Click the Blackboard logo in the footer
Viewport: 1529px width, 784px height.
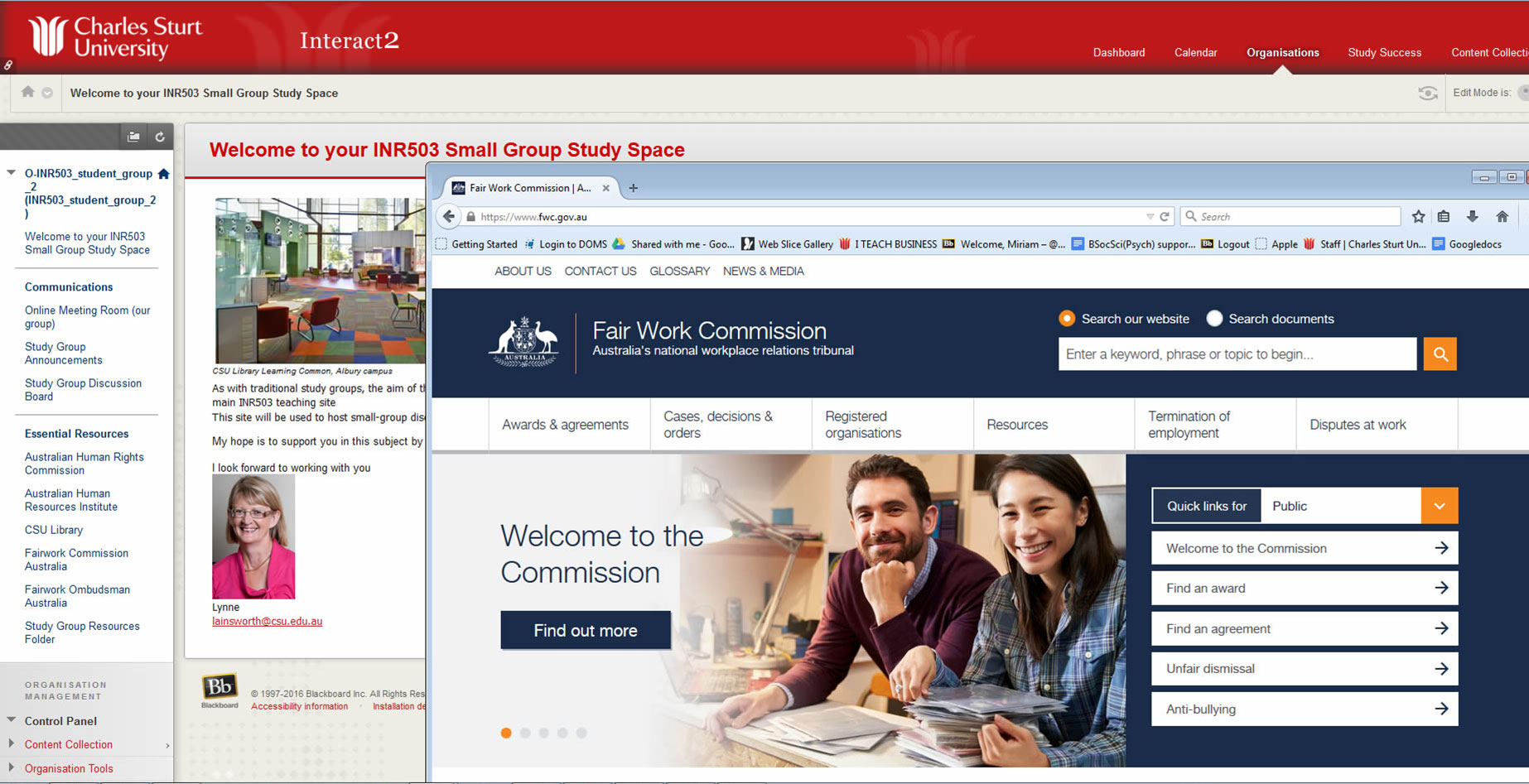(x=219, y=690)
